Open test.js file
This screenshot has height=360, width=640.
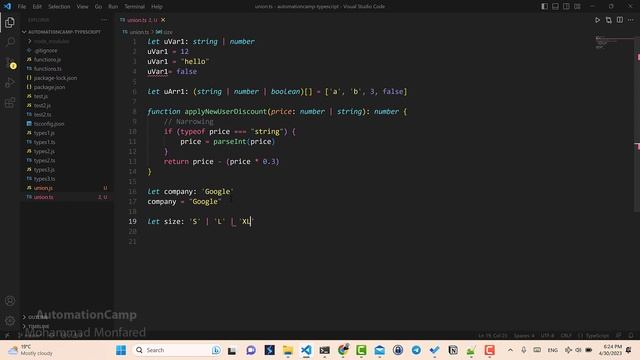[41, 96]
